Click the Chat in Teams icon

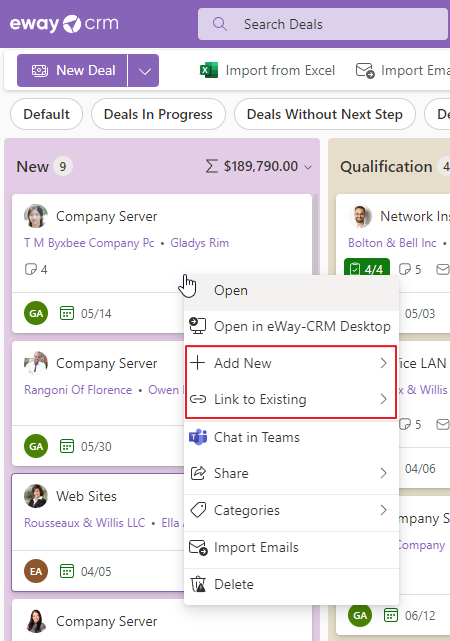(198, 437)
